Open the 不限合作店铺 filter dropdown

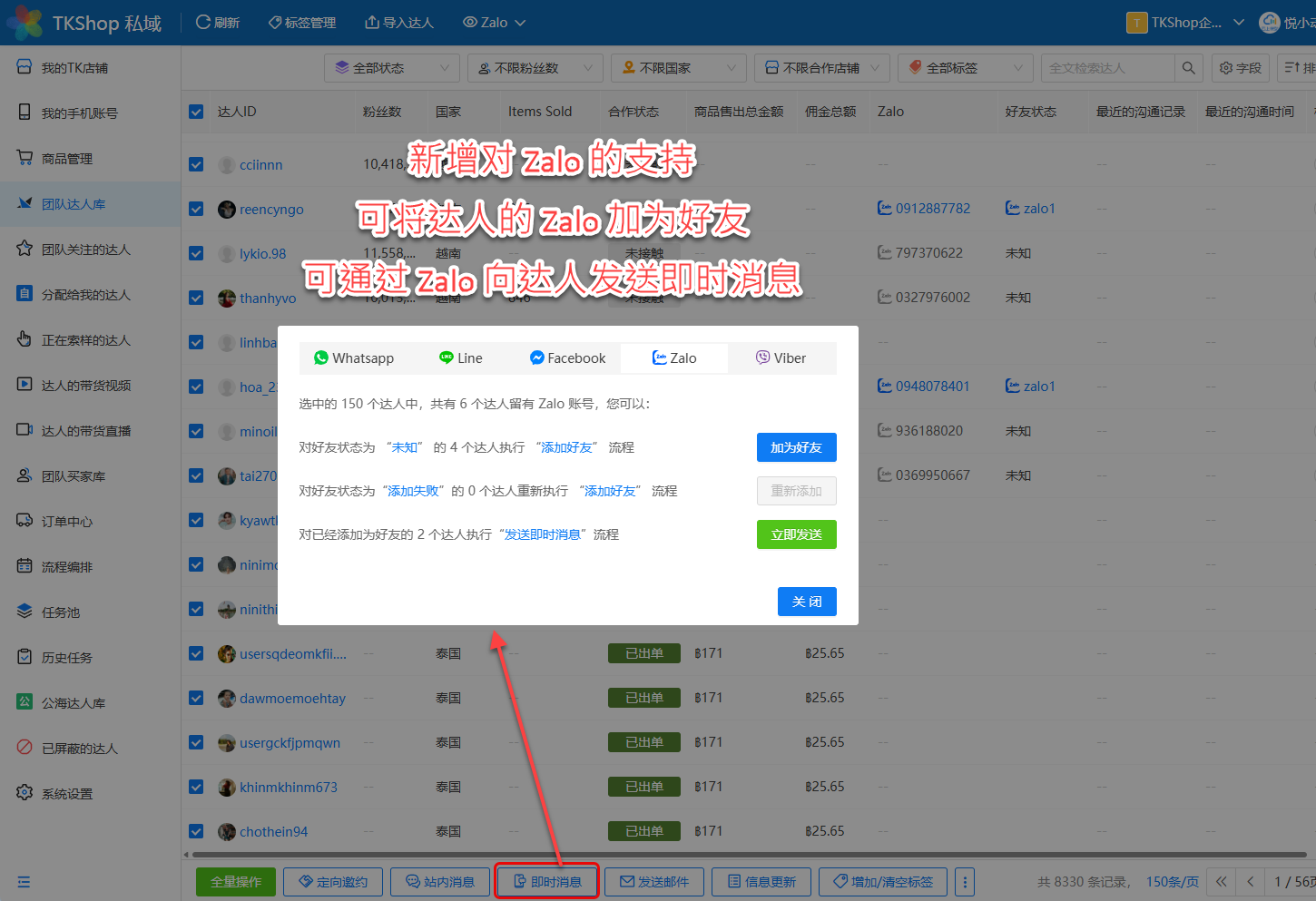[x=822, y=68]
